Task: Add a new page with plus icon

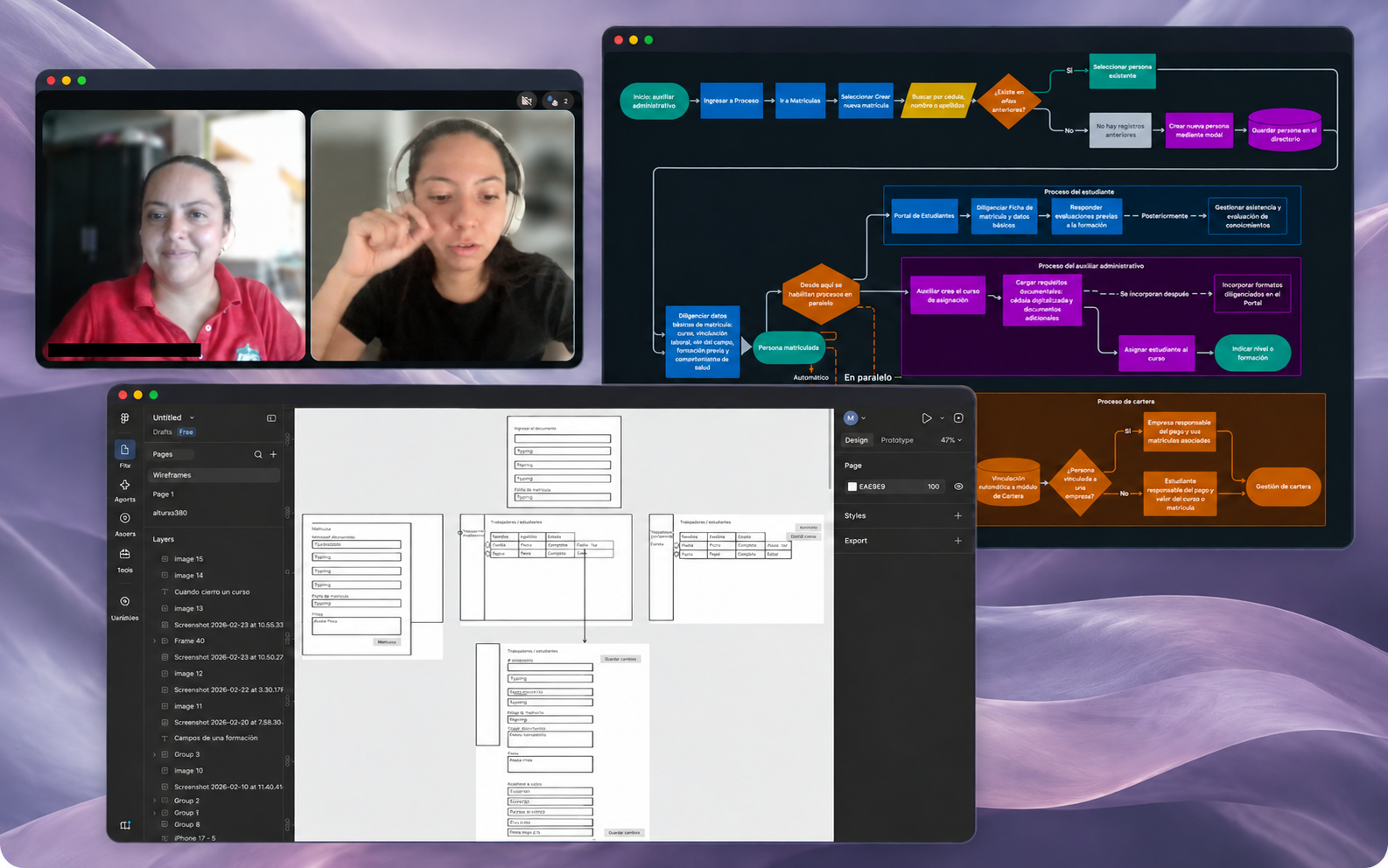Action: [x=273, y=454]
